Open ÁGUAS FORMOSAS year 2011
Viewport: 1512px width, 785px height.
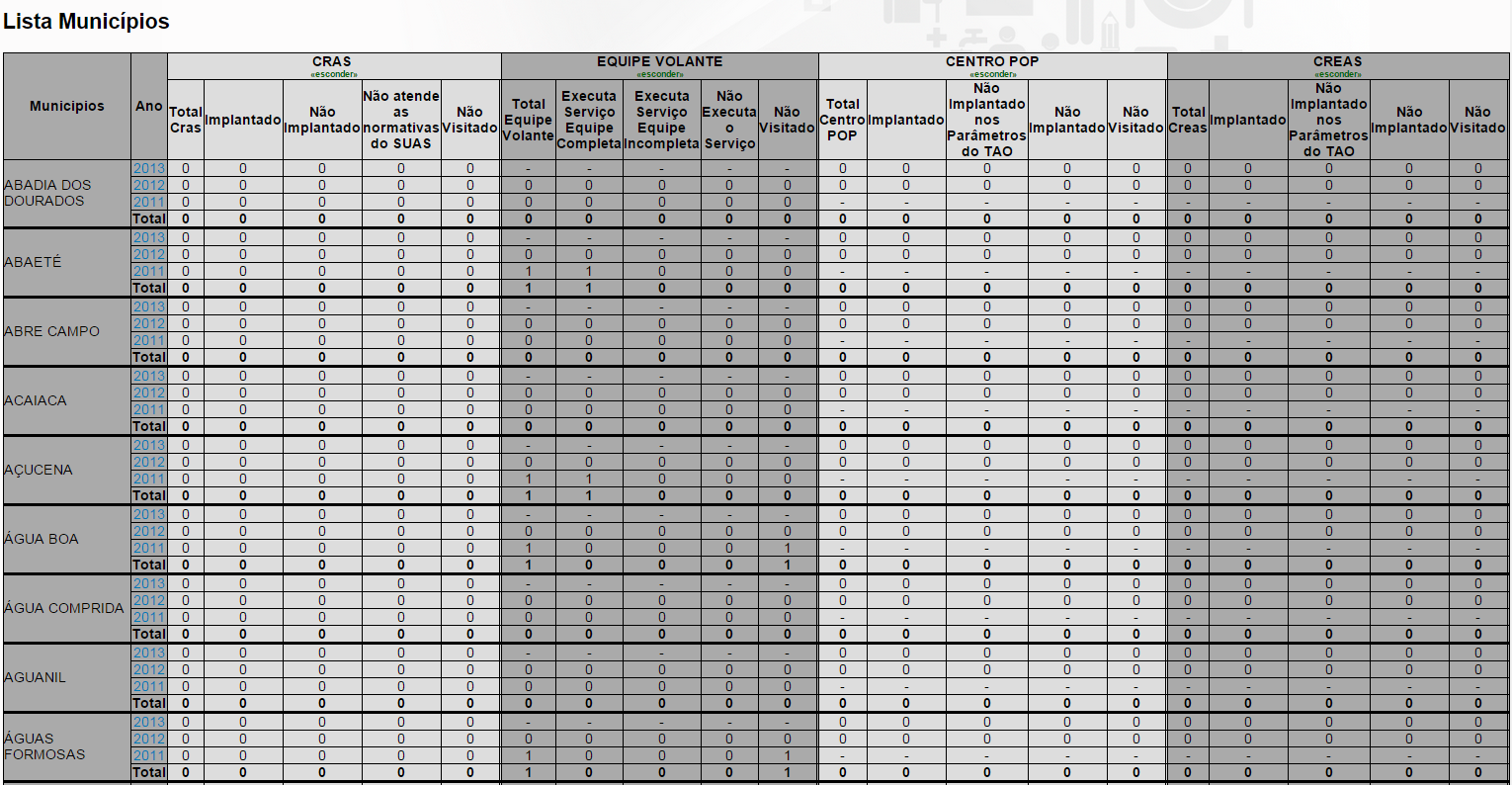point(149,756)
